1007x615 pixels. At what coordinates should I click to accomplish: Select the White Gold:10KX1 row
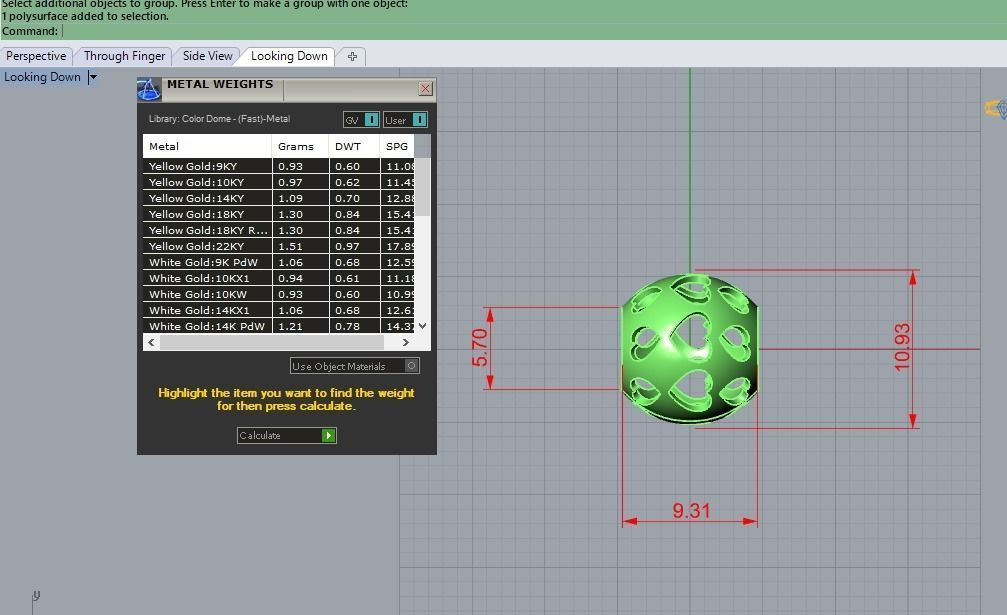(x=279, y=279)
